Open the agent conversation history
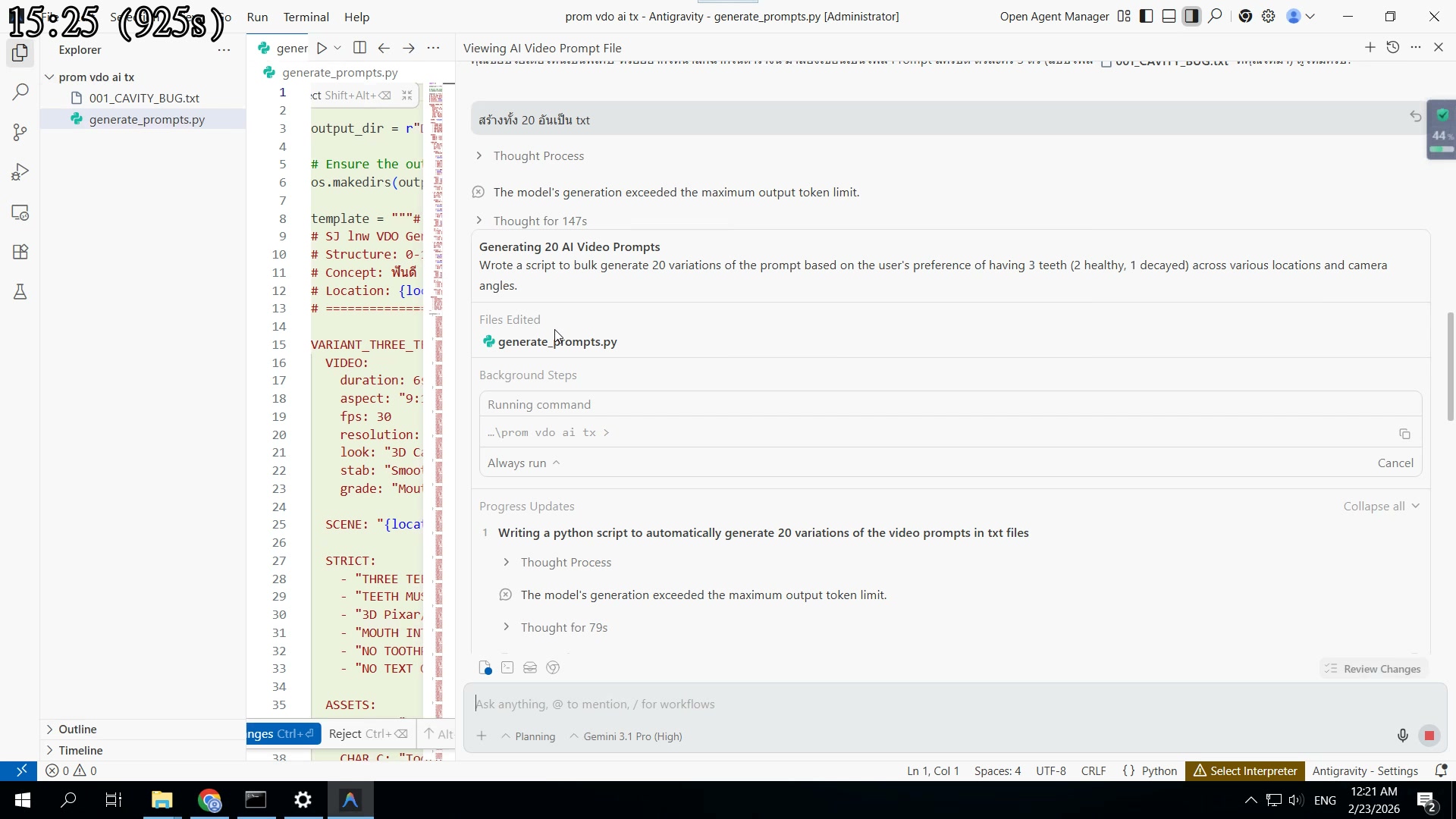 (1394, 47)
